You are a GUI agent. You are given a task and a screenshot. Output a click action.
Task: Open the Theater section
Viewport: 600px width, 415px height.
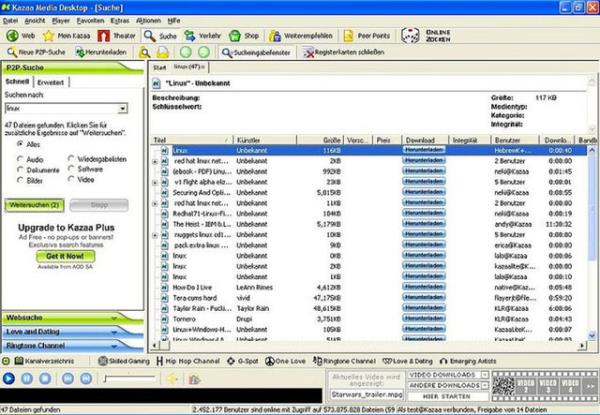116,36
